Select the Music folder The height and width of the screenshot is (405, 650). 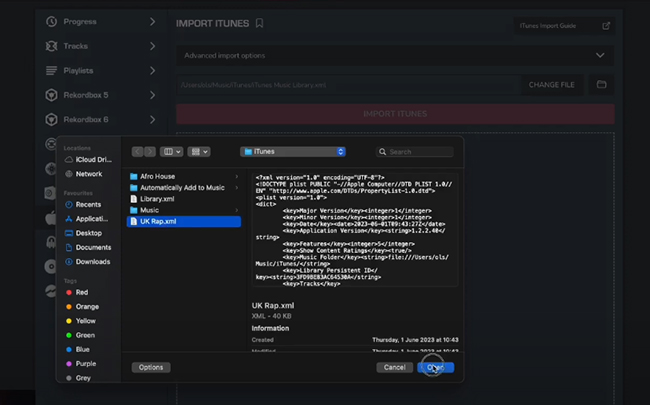pos(184,210)
